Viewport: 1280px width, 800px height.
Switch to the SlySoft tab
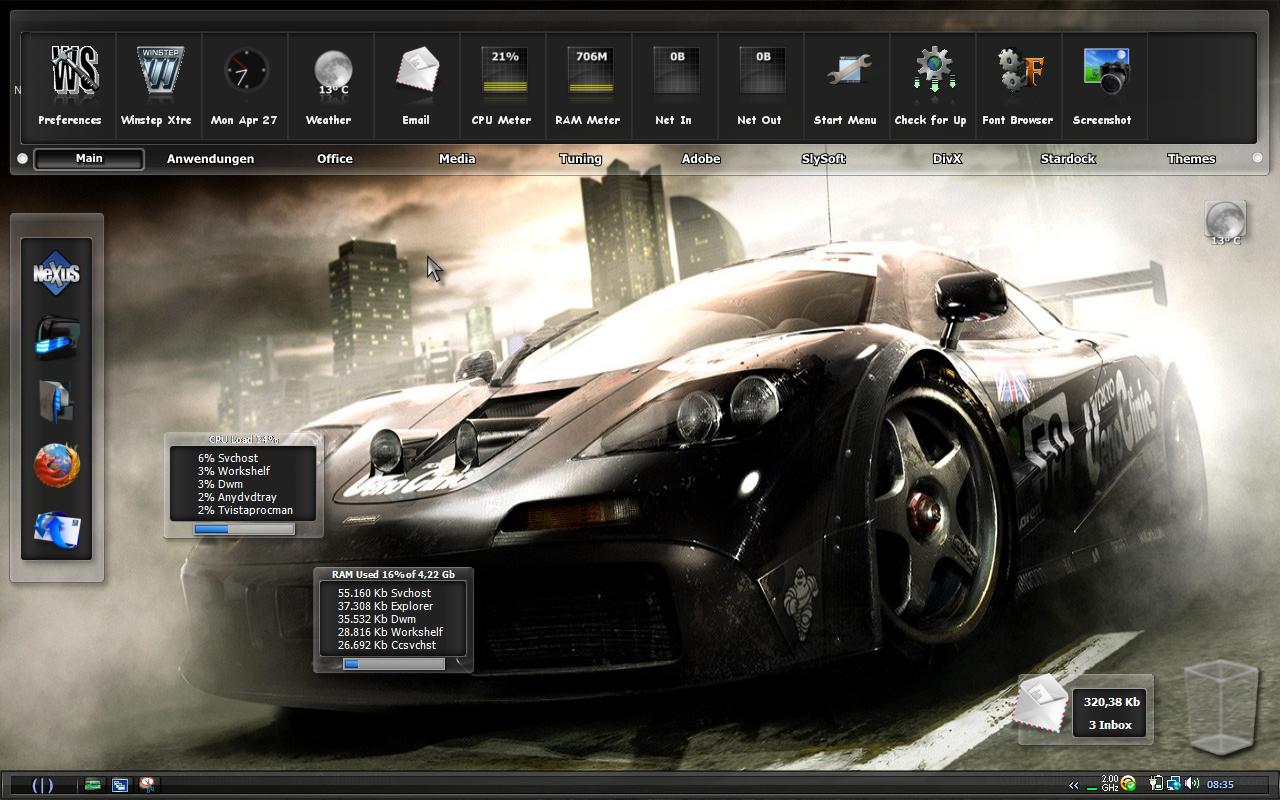[x=824, y=159]
